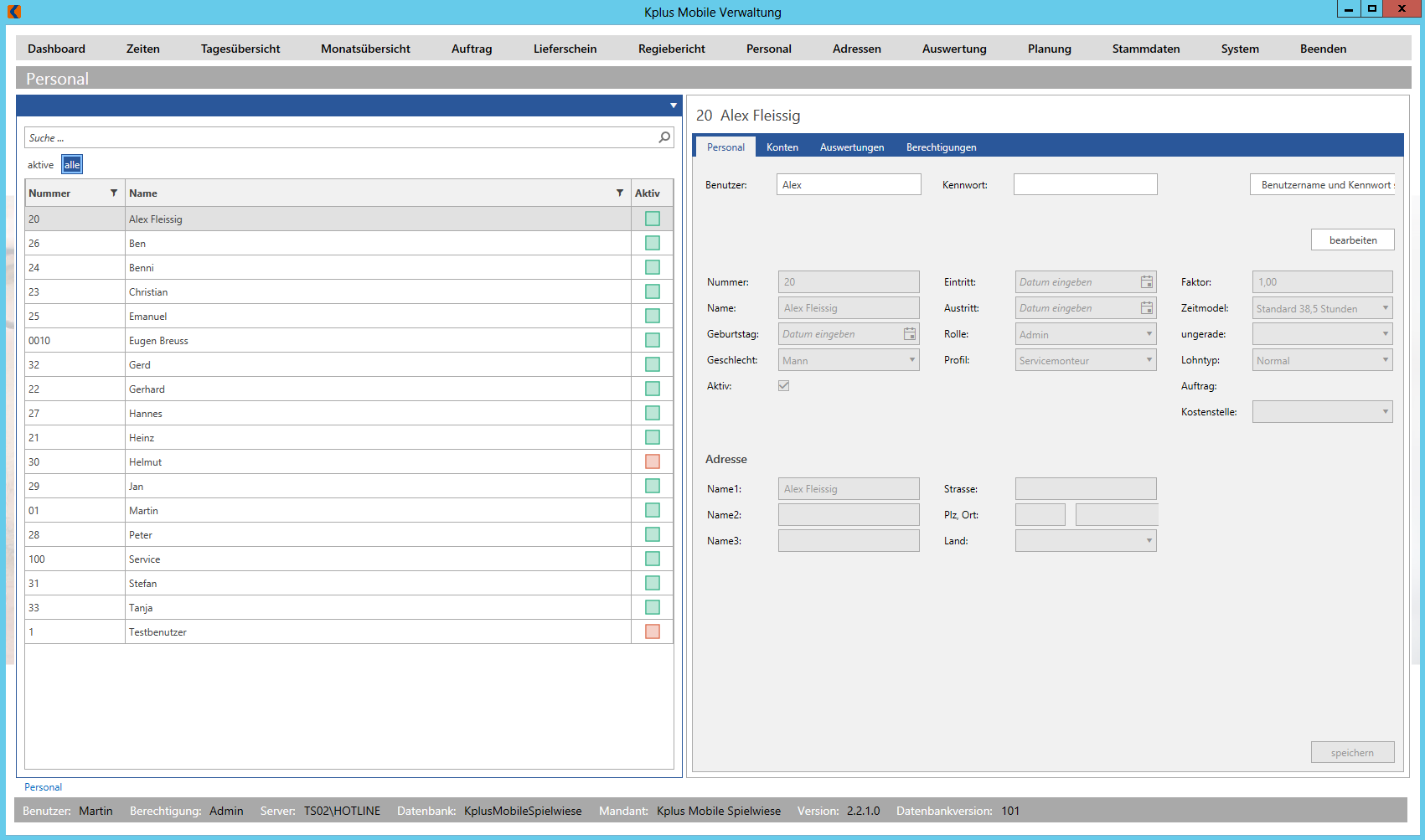Select the Personal tab in details panel
Screen dimensions: 1425x840
pyautogui.click(x=725, y=147)
